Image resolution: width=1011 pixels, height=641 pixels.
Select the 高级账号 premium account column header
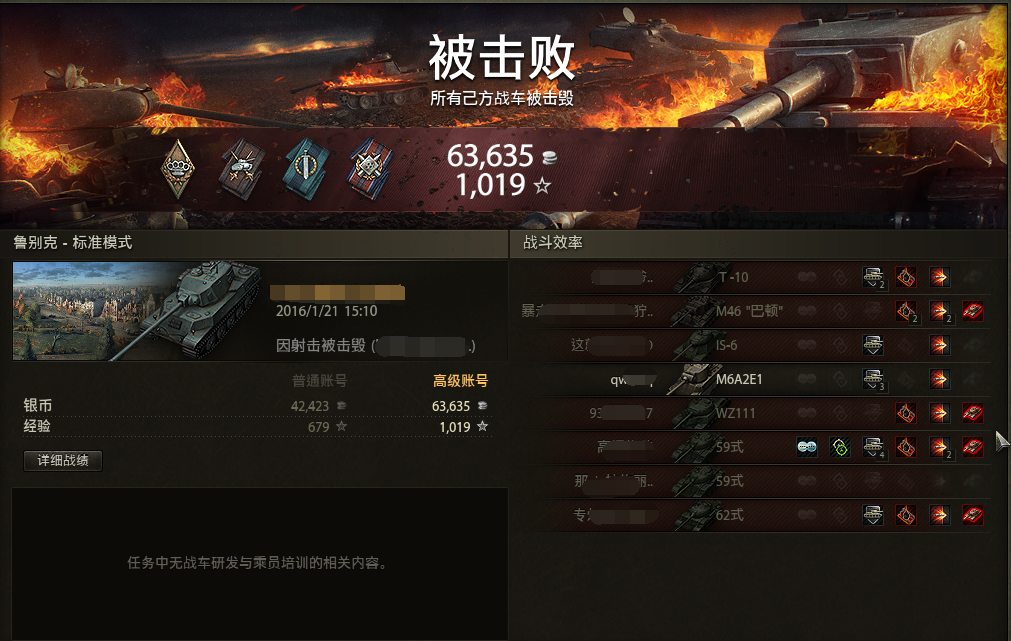460,380
